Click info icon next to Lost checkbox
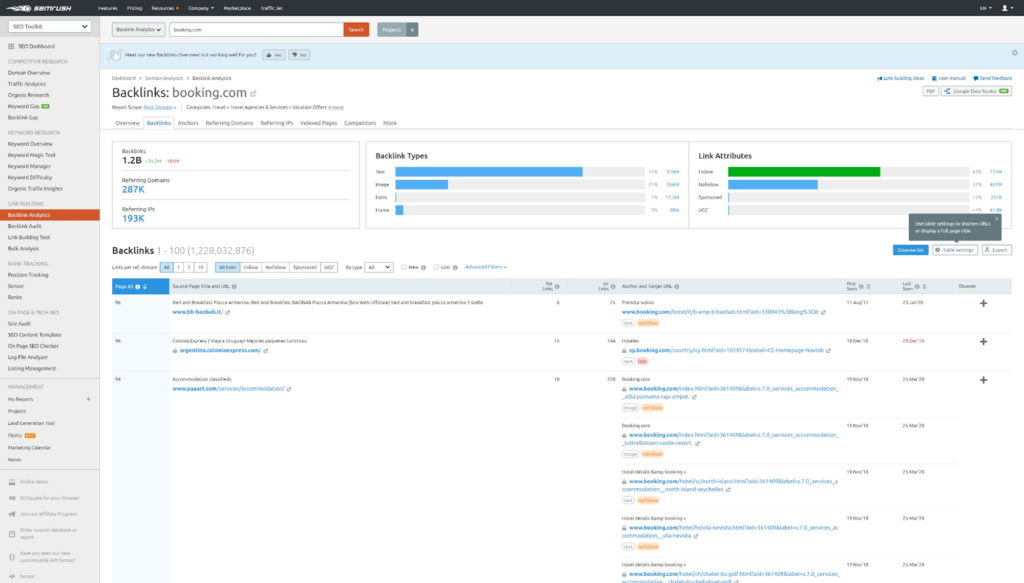 coord(455,268)
